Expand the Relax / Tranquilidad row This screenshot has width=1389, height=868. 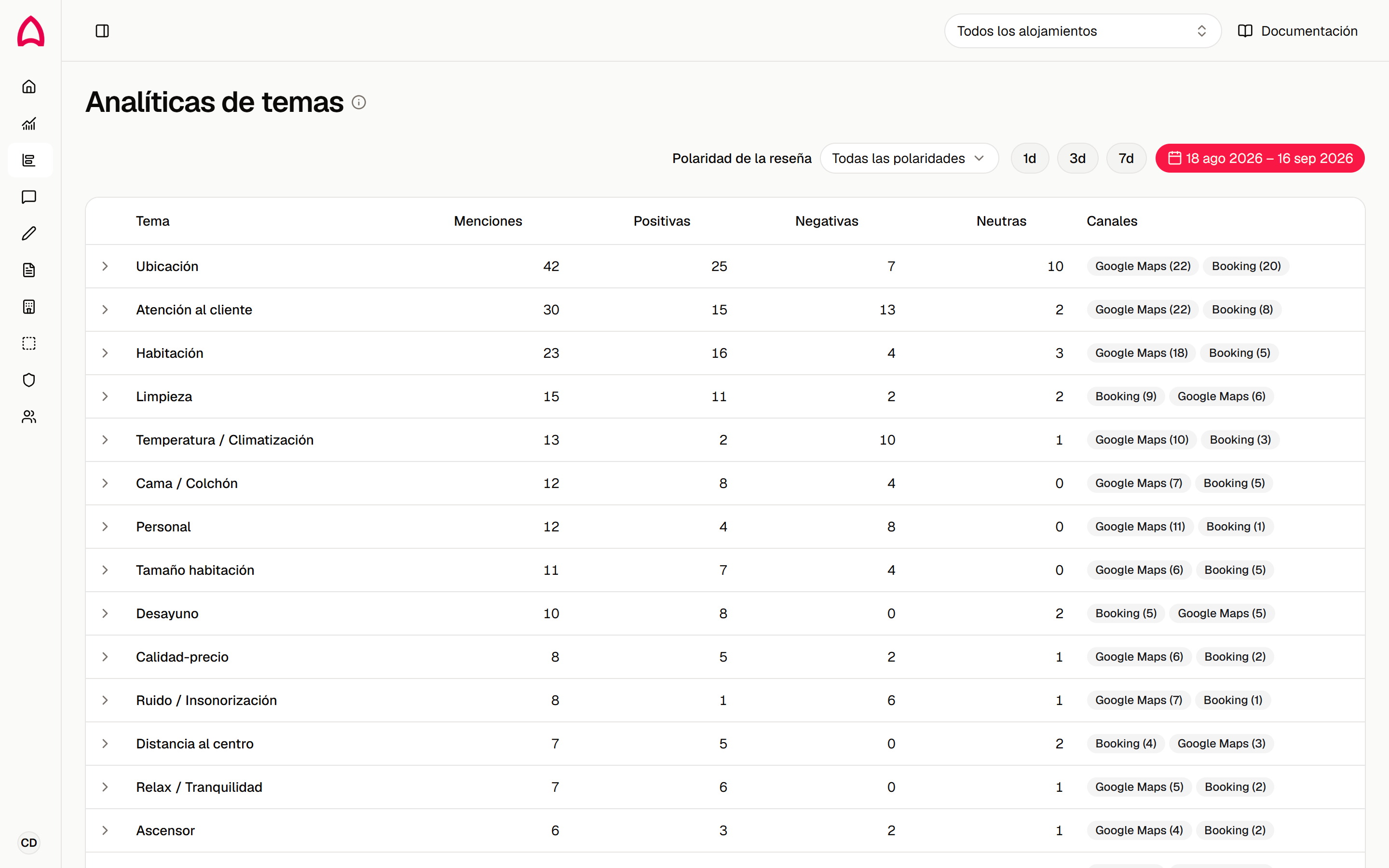point(105,787)
